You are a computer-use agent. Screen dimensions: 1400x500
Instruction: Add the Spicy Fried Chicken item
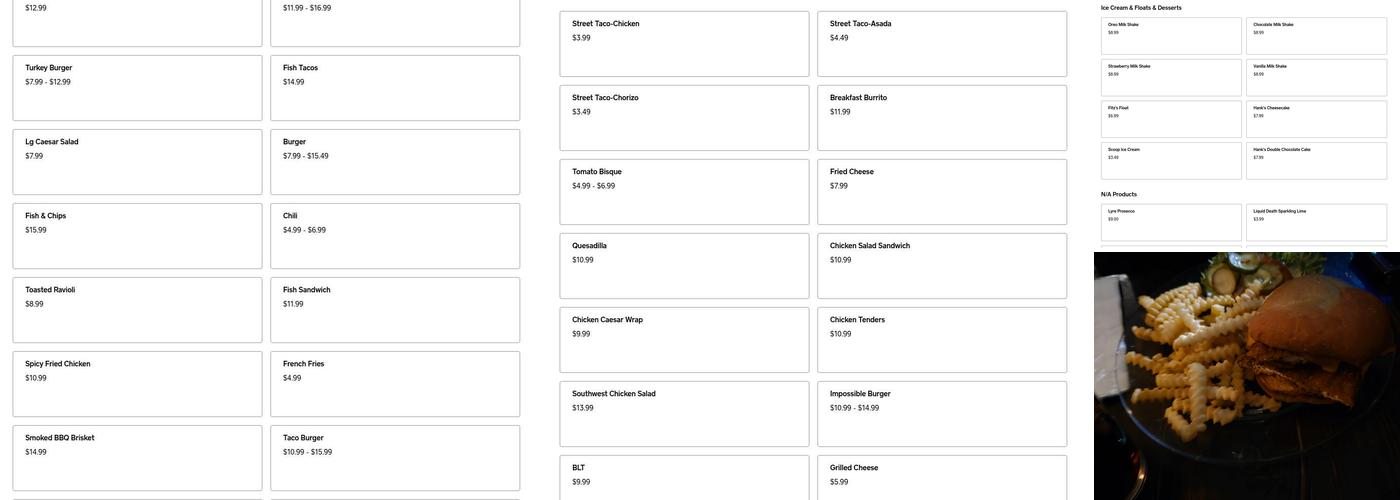137,384
